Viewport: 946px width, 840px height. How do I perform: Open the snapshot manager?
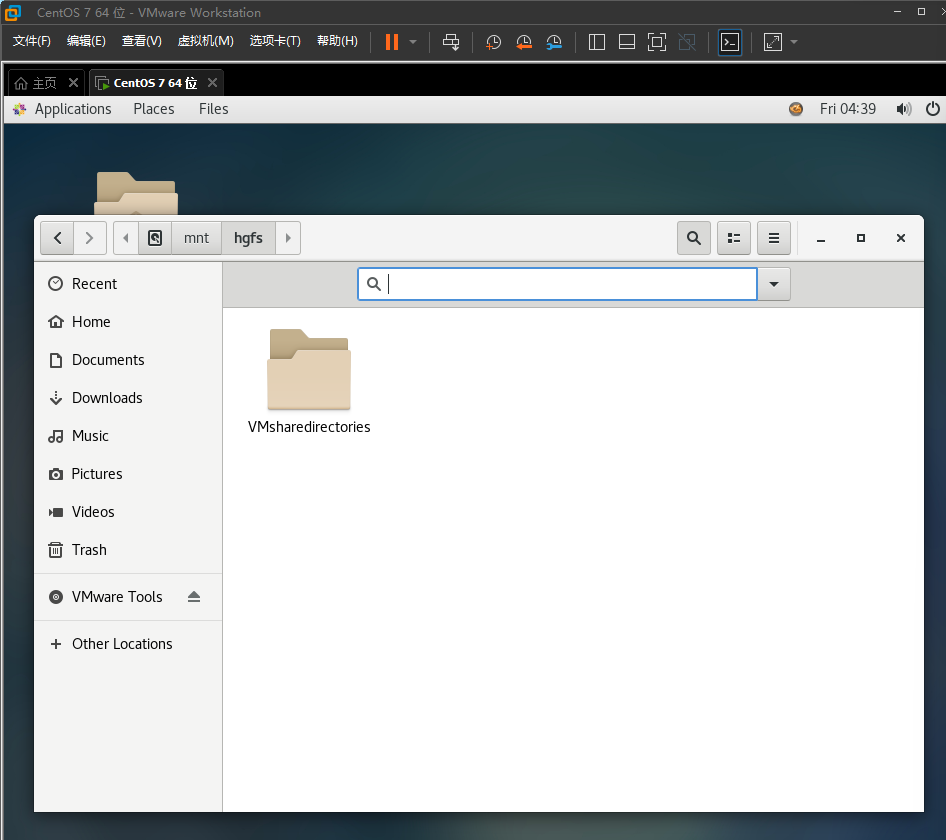[554, 42]
